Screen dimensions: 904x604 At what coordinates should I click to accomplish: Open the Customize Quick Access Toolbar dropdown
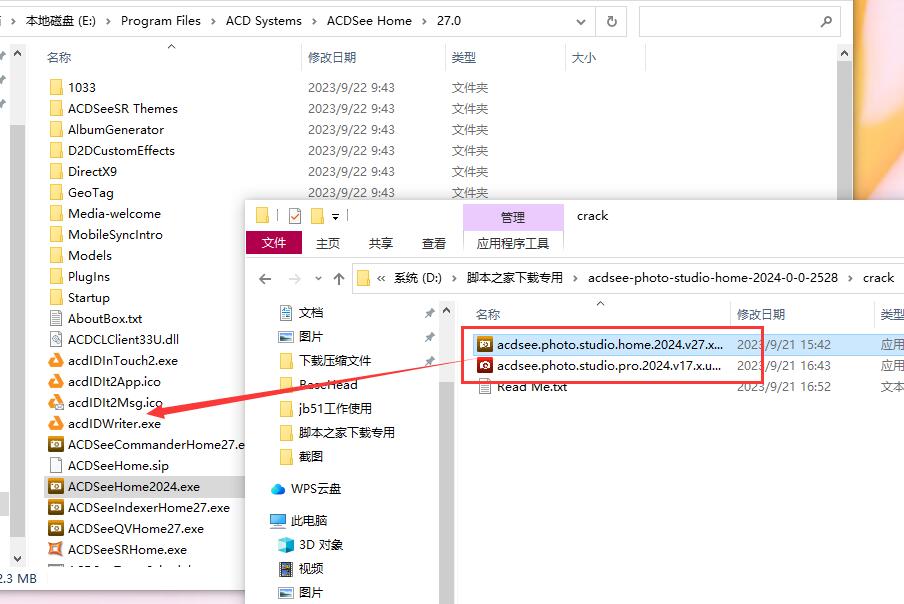[x=336, y=217]
